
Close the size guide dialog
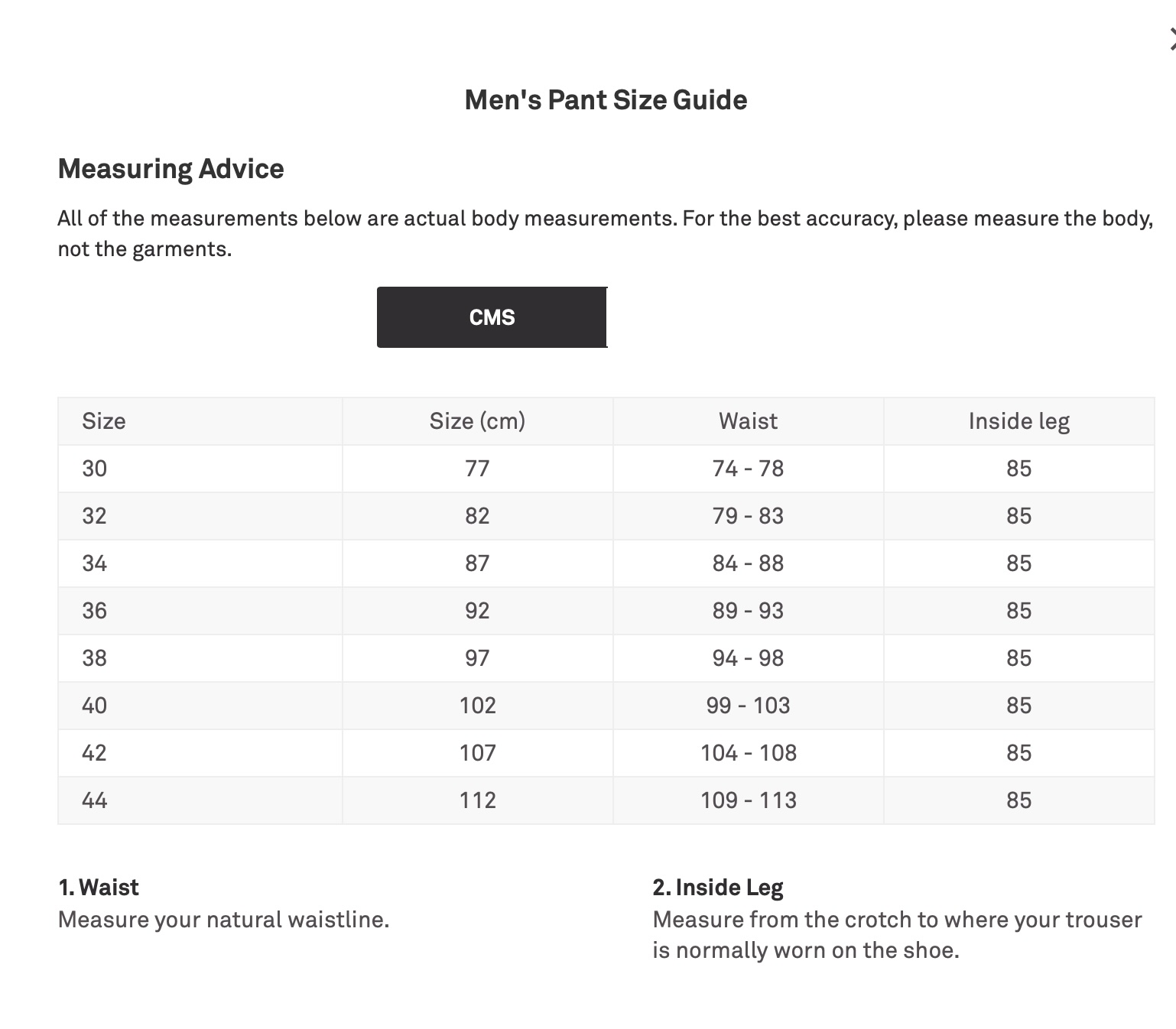coord(1171,39)
